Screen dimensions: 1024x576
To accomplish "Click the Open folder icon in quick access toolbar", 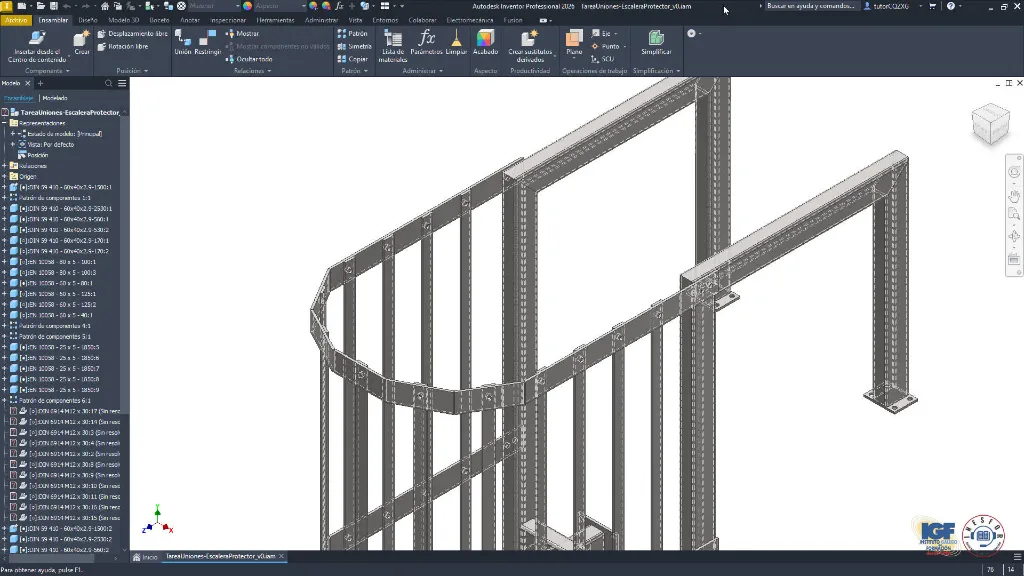I will point(40,6).
